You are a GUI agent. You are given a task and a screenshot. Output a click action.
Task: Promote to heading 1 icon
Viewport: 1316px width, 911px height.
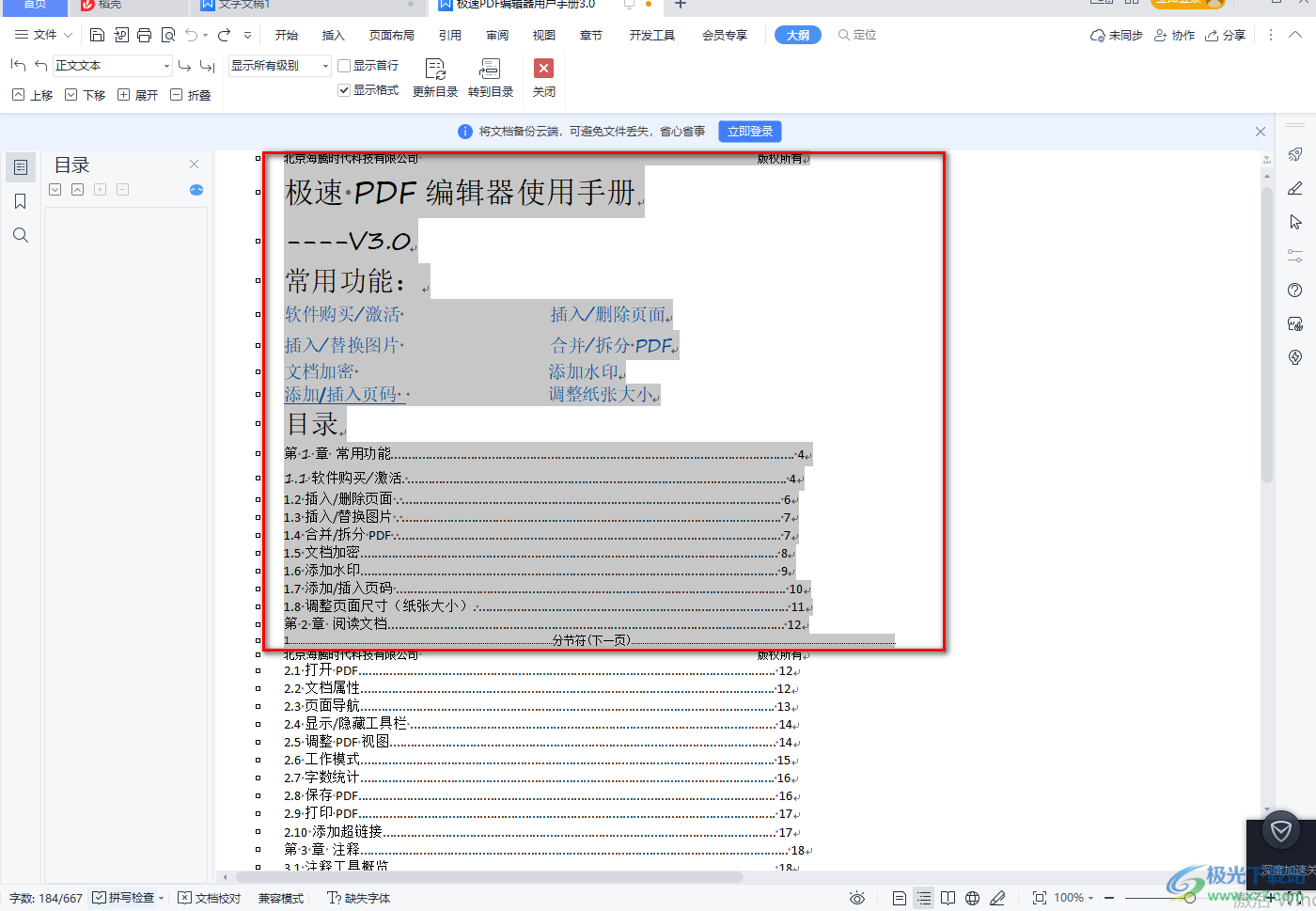coord(18,65)
